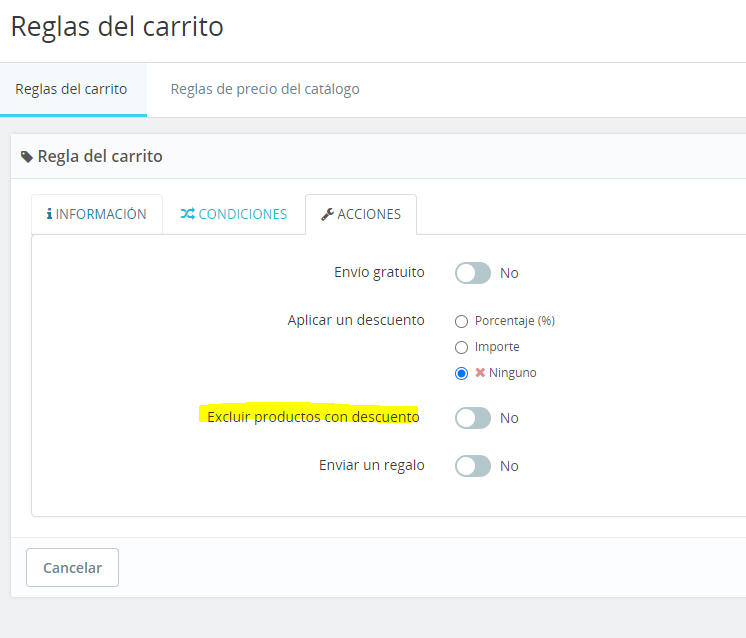Switch to Reglas de precio del catálogo tab

tap(265, 89)
